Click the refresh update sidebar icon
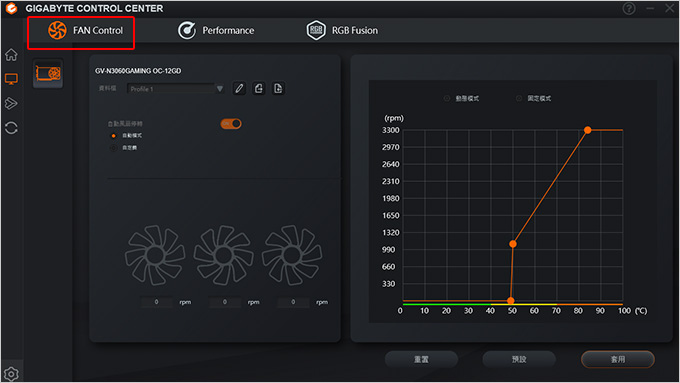The height and width of the screenshot is (383, 680). (x=11, y=128)
